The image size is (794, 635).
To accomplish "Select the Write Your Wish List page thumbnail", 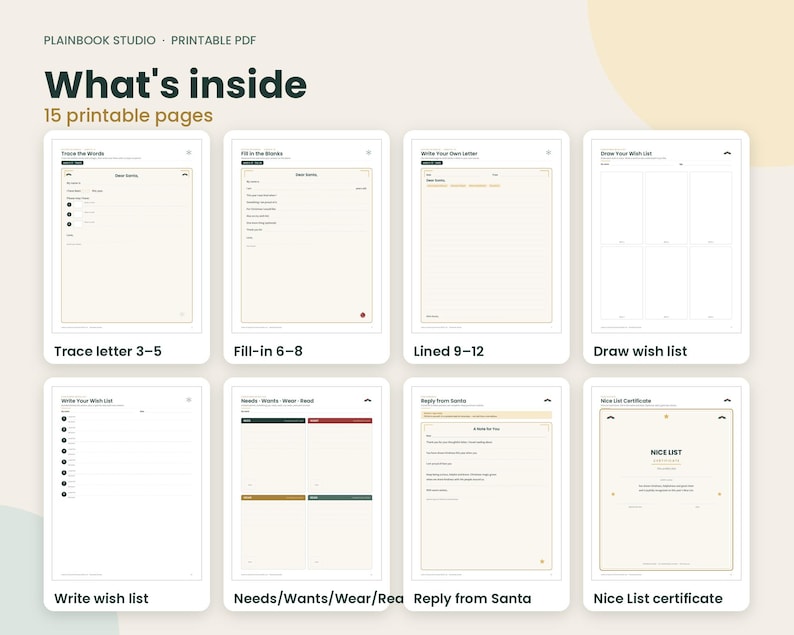I will point(127,483).
